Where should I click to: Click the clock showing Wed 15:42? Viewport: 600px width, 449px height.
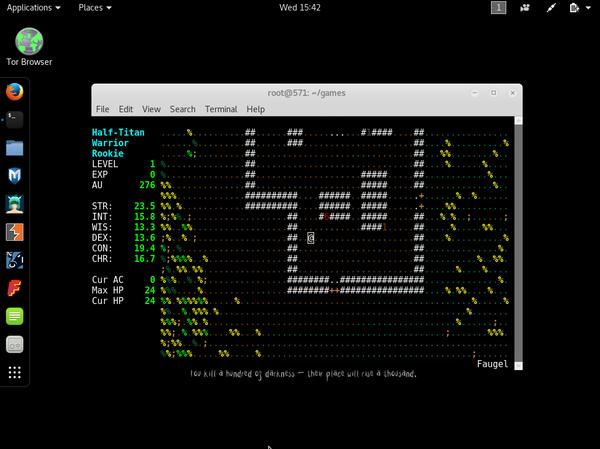[300, 7]
